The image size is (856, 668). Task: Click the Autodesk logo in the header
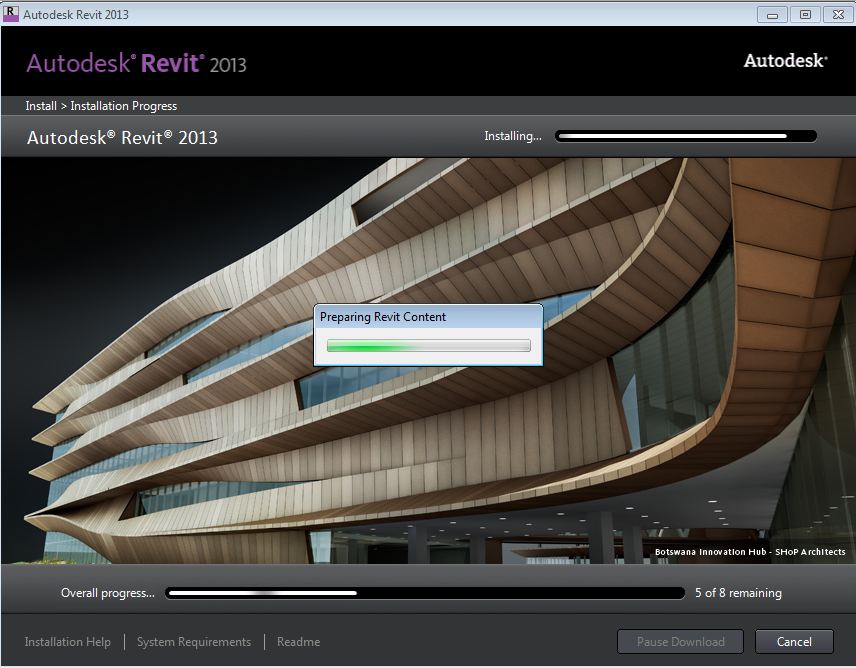click(785, 61)
